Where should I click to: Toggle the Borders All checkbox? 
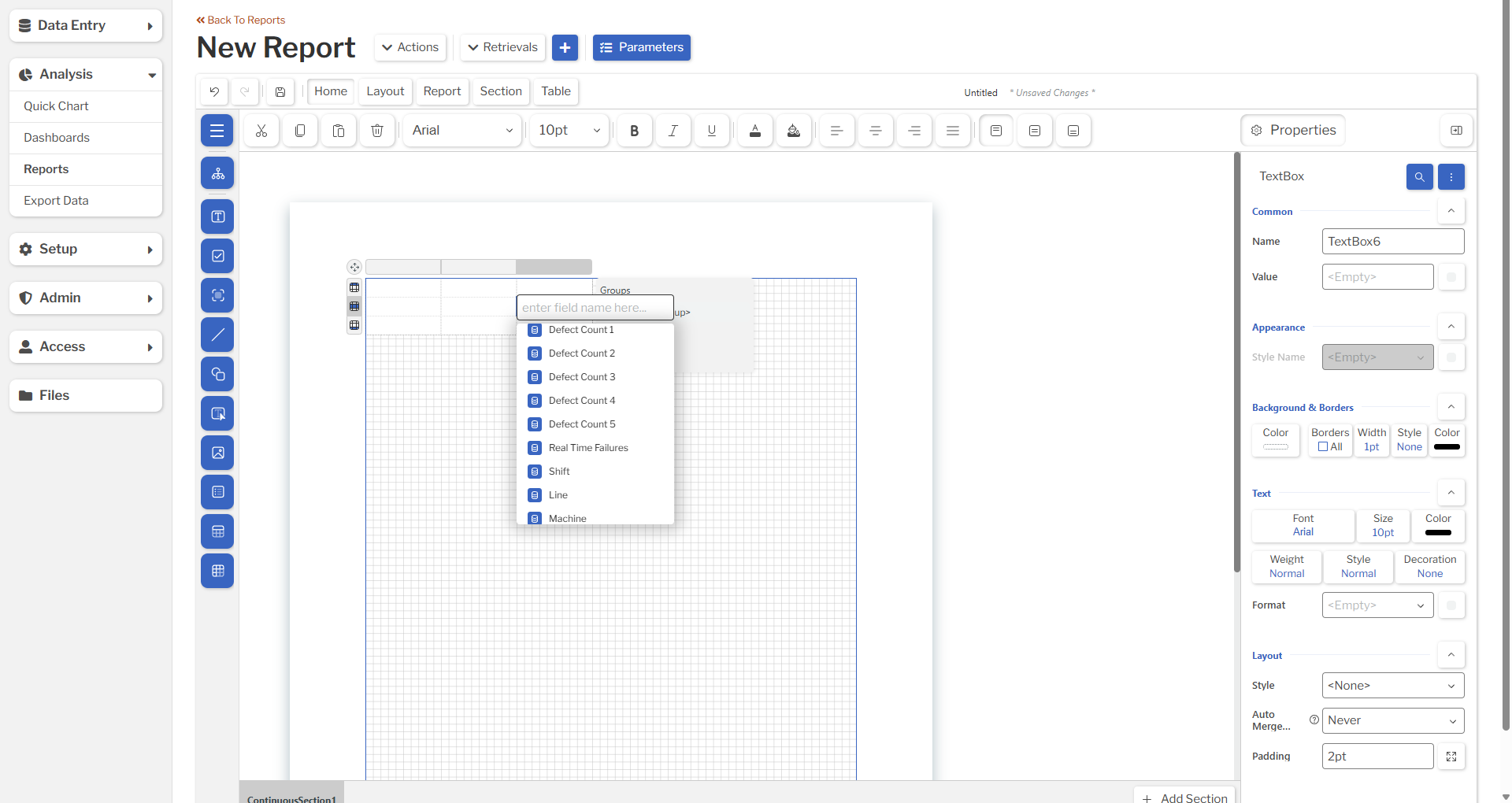[1323, 447]
